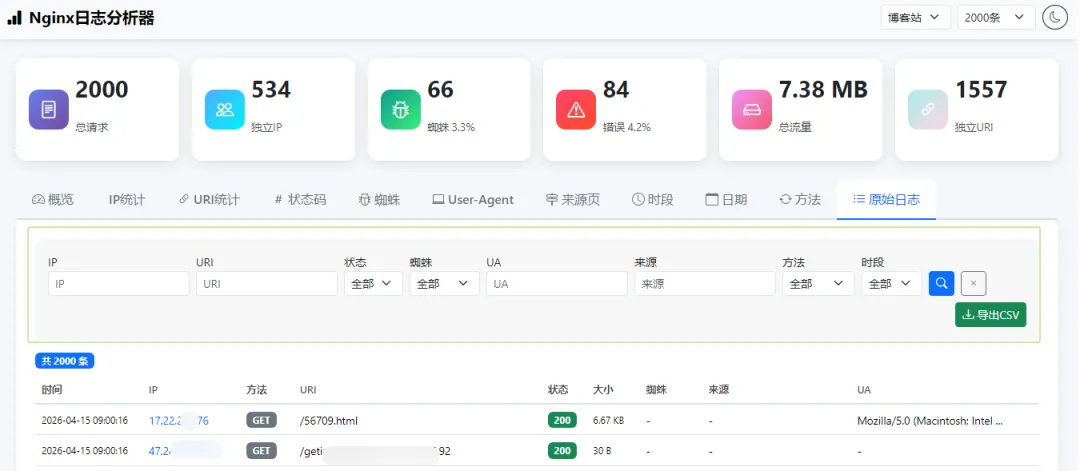
Task: Switch to the IP统计 tab
Action: pyautogui.click(x=127, y=200)
